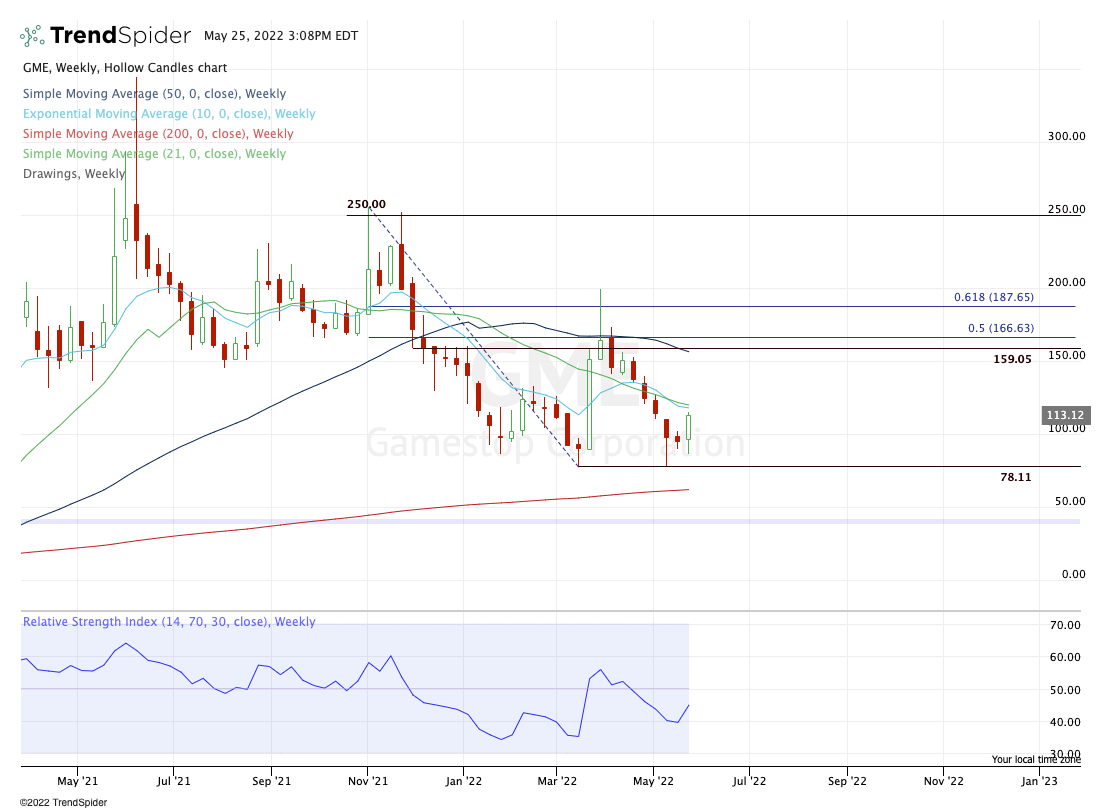Click the 200.00 price axis label
Image resolution: width=1111 pixels, height=812 pixels.
(x=1067, y=282)
